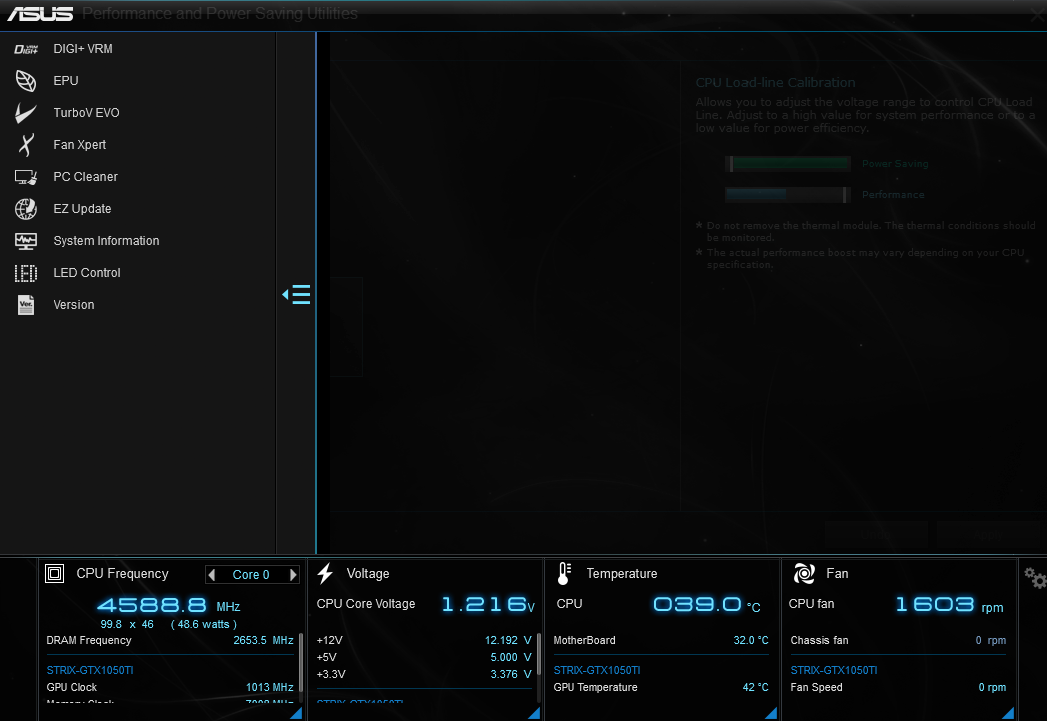The image size is (1047, 721).
Task: Expand the Fan panel via its corner triangle
Action: coord(1008,713)
